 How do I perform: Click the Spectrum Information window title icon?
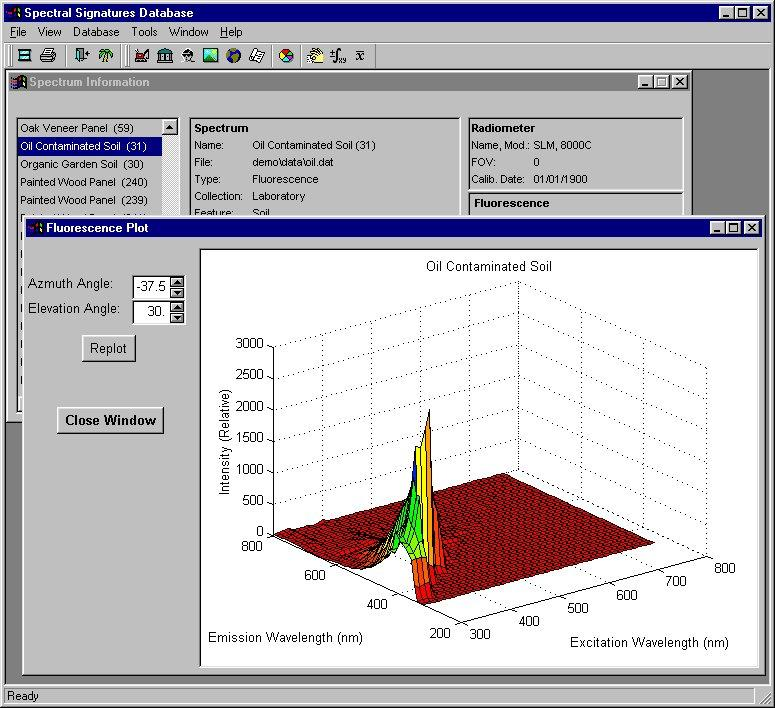[x=18, y=82]
